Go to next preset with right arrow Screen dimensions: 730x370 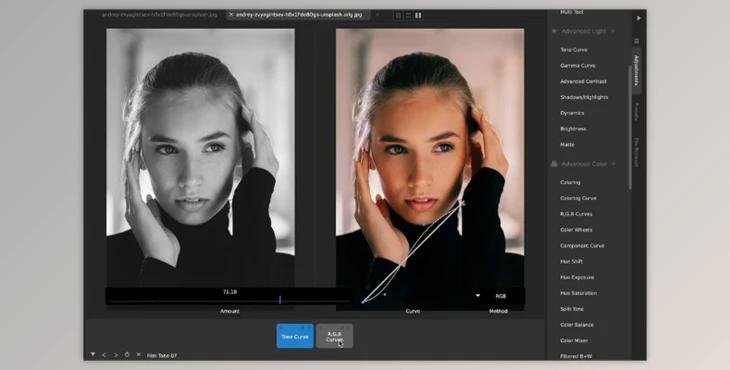(116, 355)
